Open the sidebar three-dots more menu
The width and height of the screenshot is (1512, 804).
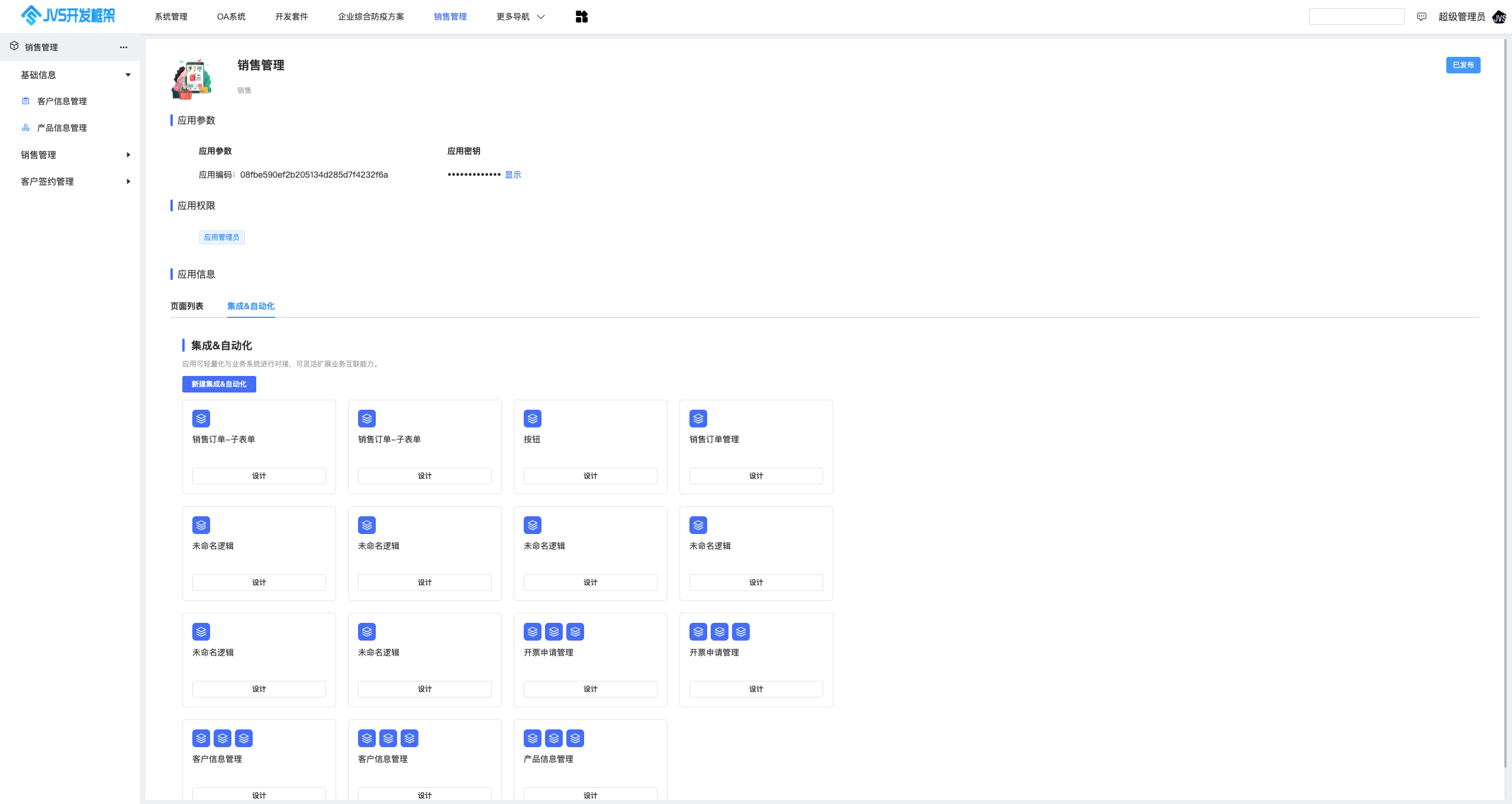tap(123, 47)
